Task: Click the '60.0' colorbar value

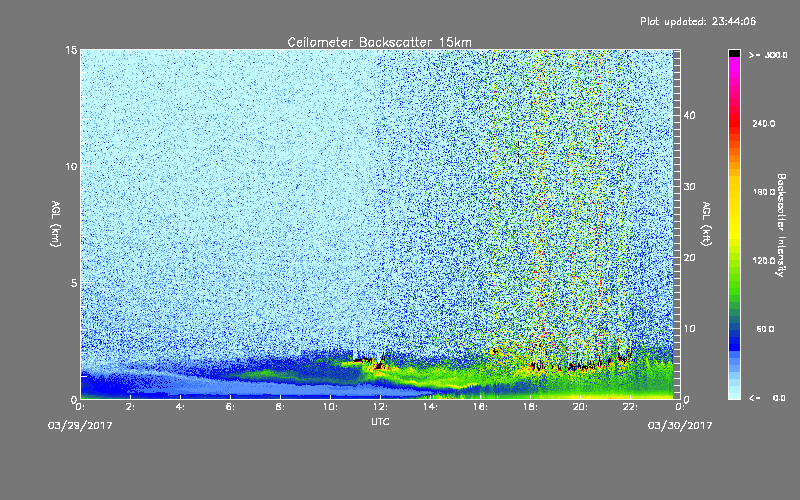Action: point(765,329)
